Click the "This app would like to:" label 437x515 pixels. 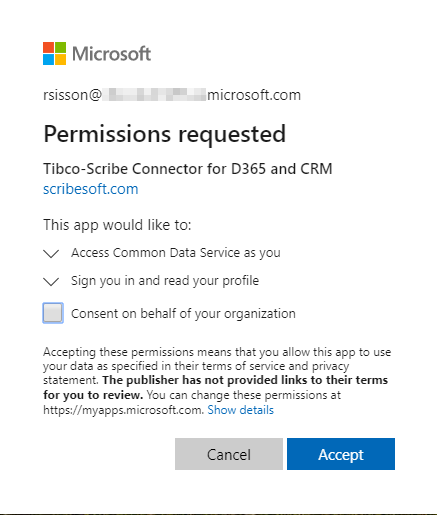(117, 225)
